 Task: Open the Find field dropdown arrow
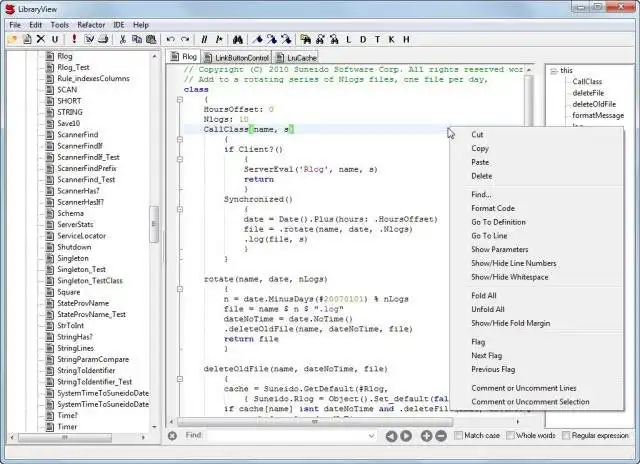(371, 436)
